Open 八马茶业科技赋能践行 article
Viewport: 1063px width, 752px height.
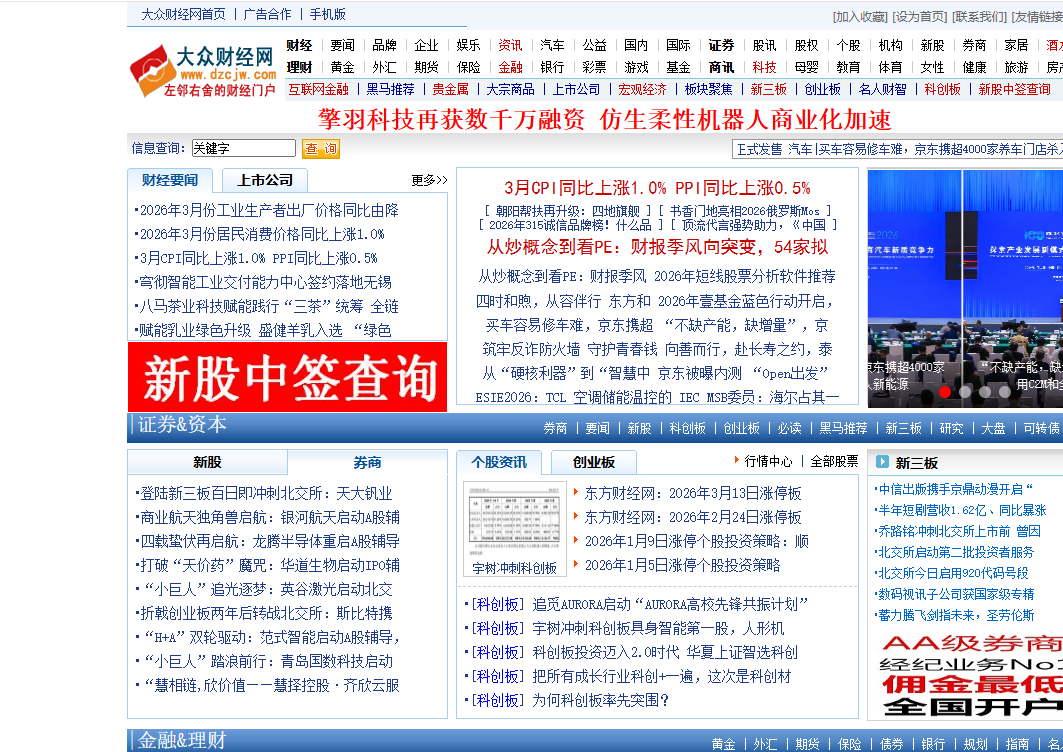(x=267, y=306)
